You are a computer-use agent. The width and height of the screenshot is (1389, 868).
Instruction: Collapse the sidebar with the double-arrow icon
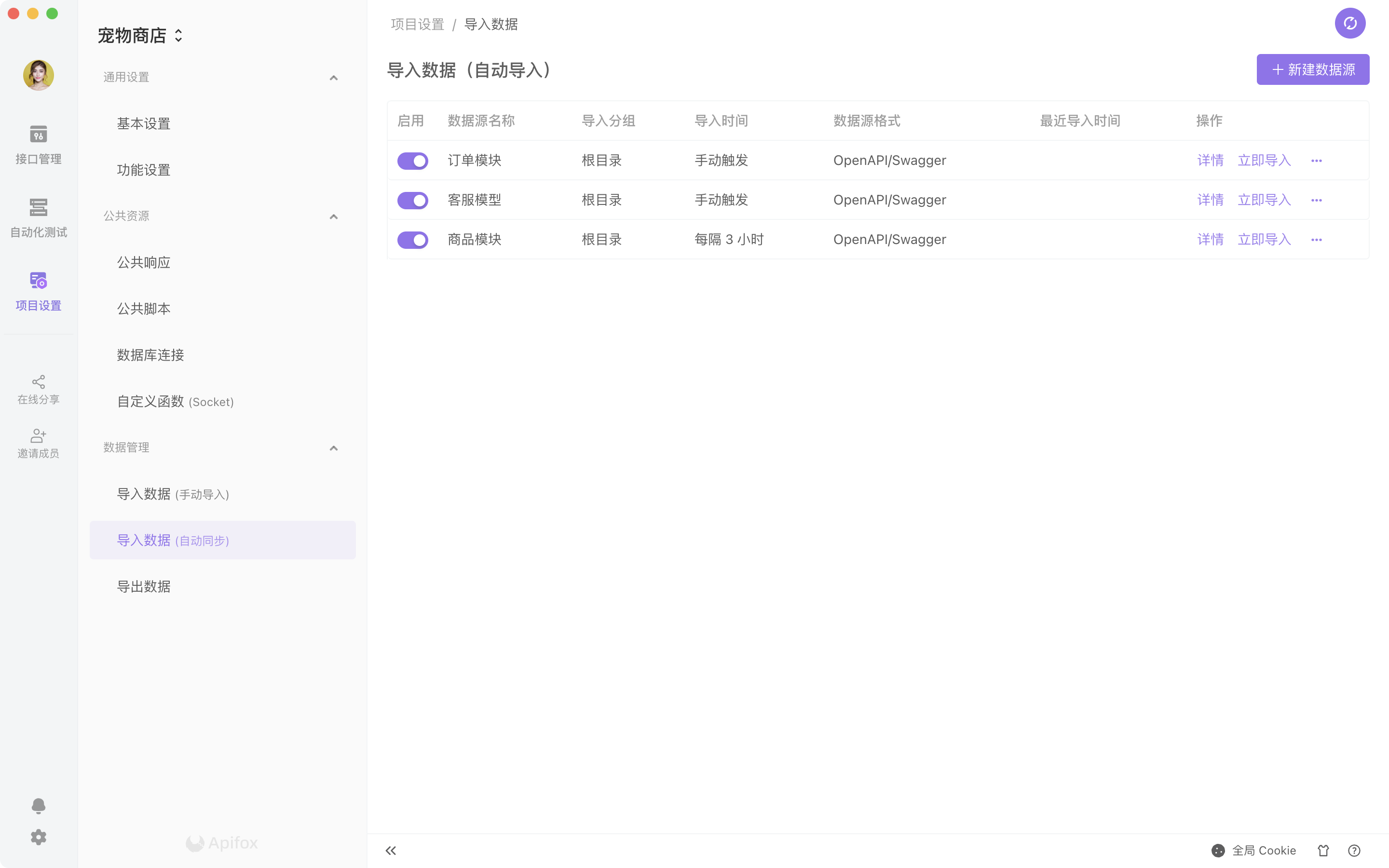tap(391, 850)
